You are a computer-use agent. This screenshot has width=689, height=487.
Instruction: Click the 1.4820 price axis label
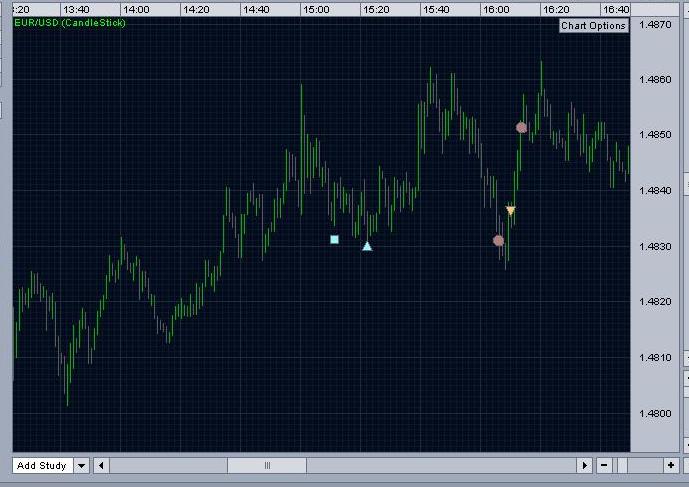(x=655, y=302)
